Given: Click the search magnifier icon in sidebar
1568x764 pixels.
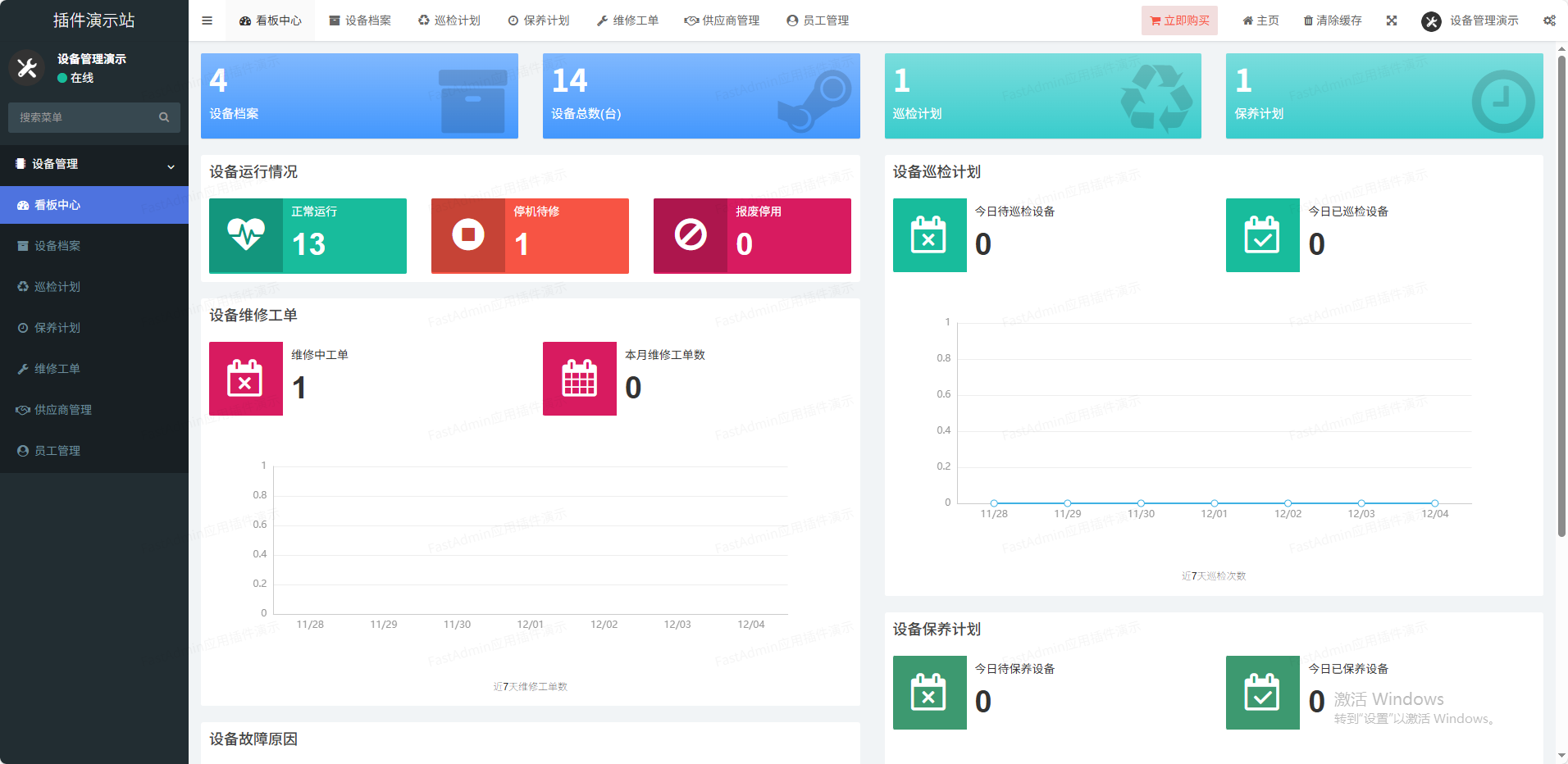Looking at the screenshot, I should coord(164,117).
